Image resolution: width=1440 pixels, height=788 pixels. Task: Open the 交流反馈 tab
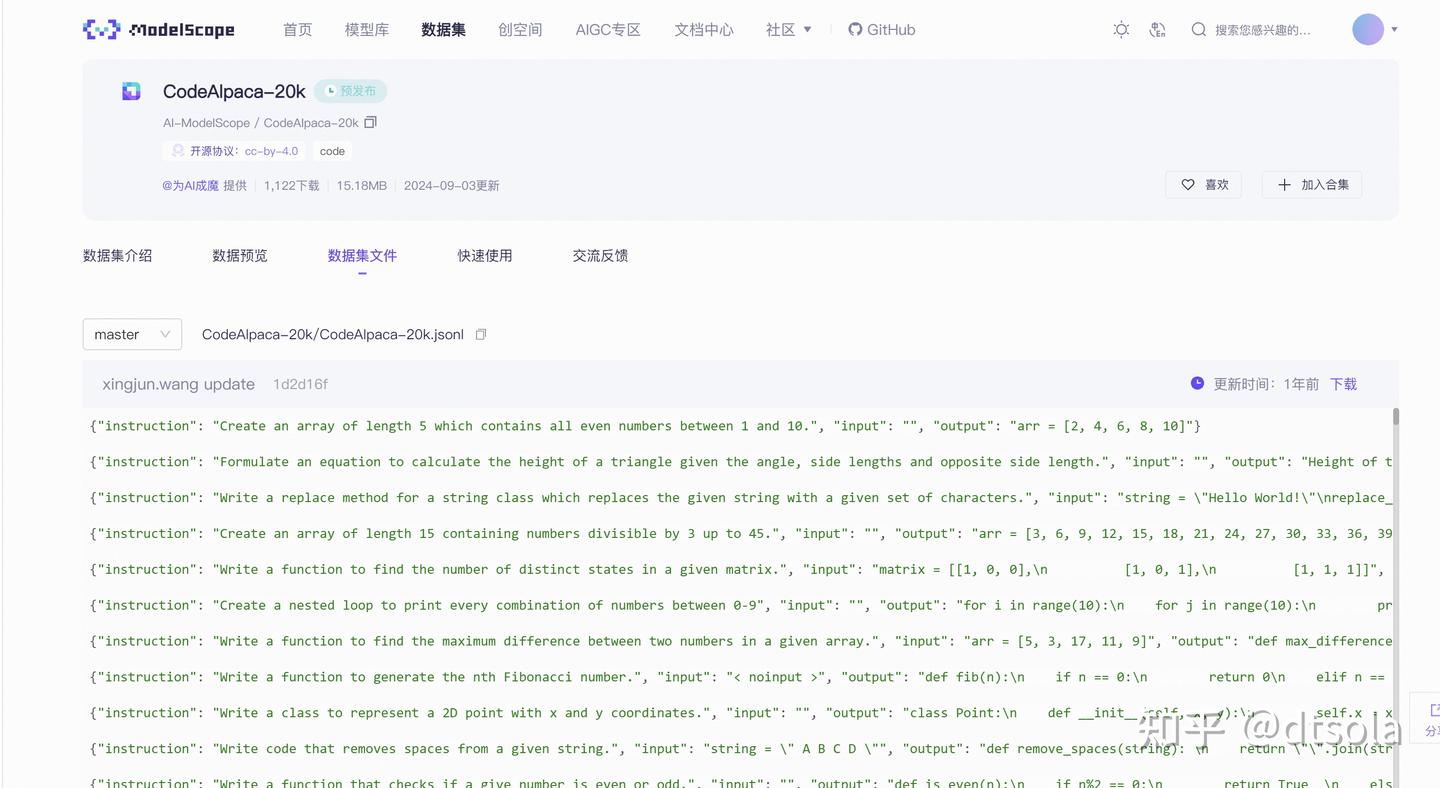coord(600,255)
